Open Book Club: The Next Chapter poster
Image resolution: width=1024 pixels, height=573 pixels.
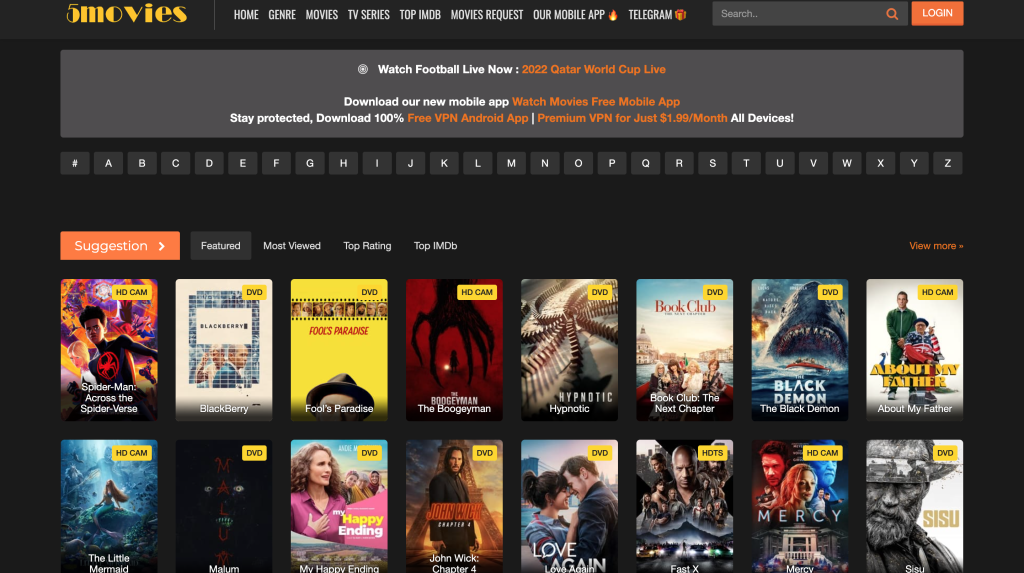684,350
